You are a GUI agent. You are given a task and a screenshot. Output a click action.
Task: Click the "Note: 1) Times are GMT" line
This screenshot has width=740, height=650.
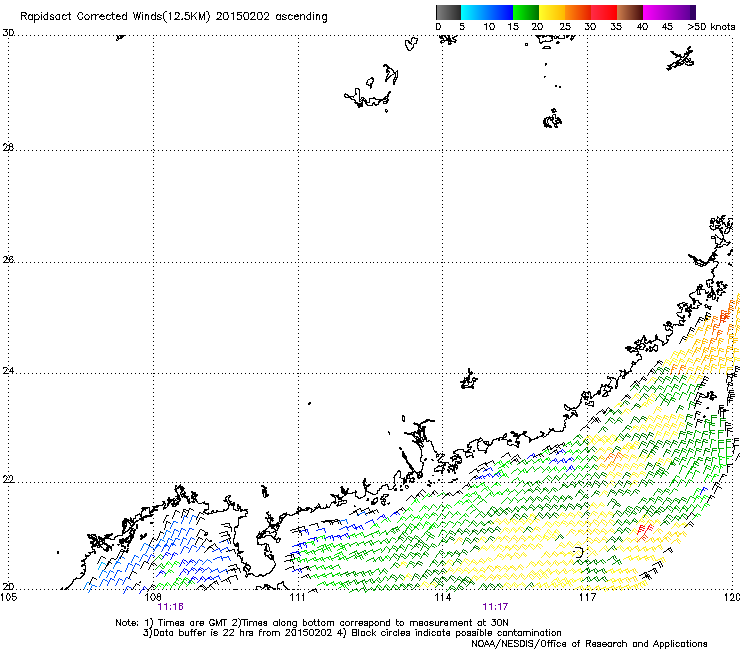click(x=312, y=623)
